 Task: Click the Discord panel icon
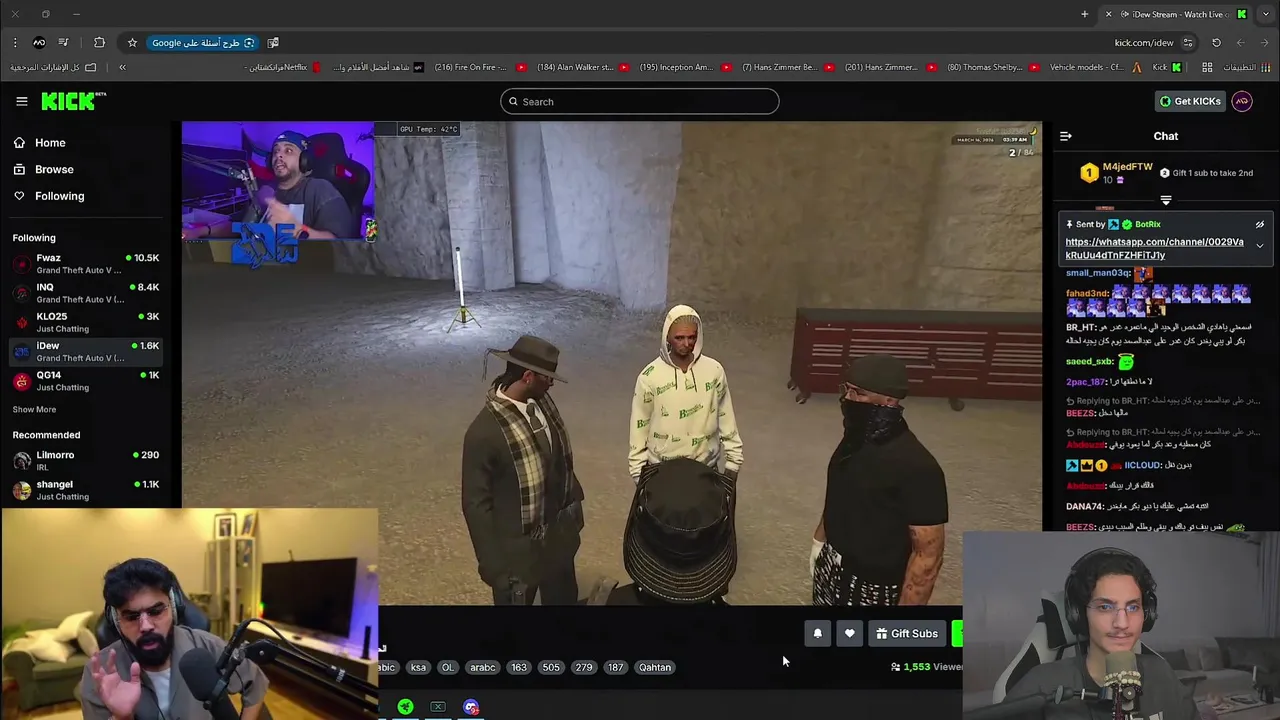471,707
